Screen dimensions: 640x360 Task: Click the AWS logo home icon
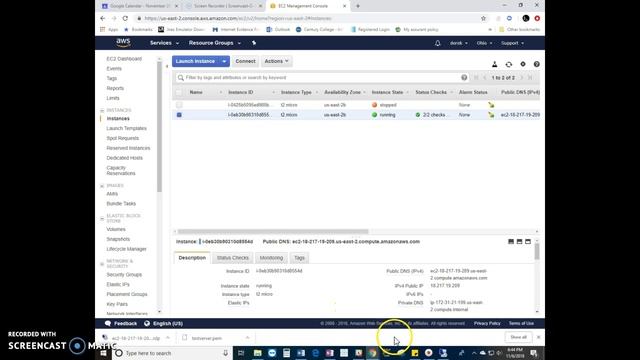click(x=123, y=42)
